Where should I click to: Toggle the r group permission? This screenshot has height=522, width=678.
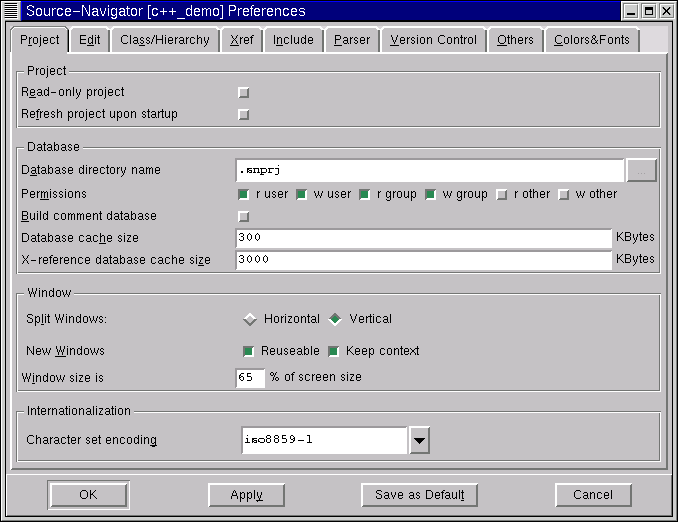tap(365, 195)
